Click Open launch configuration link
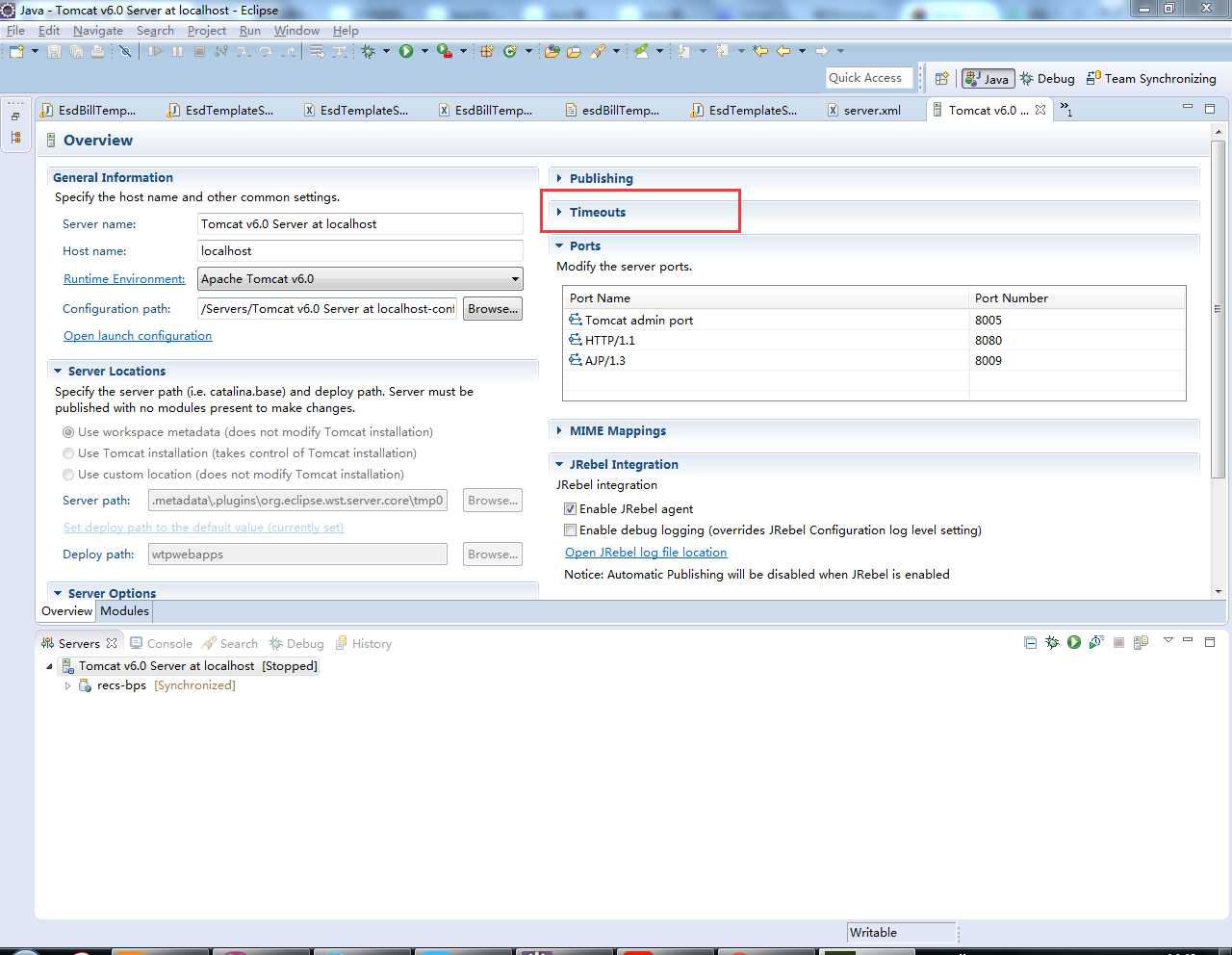This screenshot has height=955, width=1232. (138, 335)
